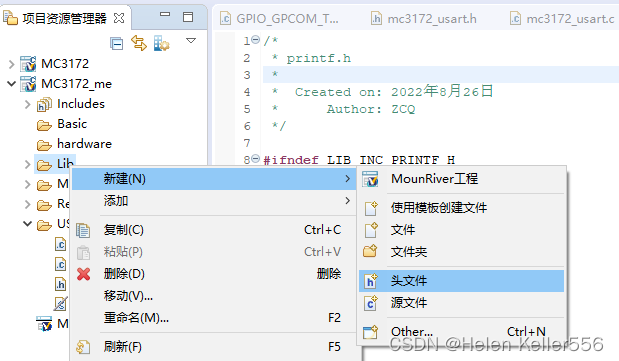Open the 新建(N) submenu
The image size is (619, 361).
tap(214, 179)
